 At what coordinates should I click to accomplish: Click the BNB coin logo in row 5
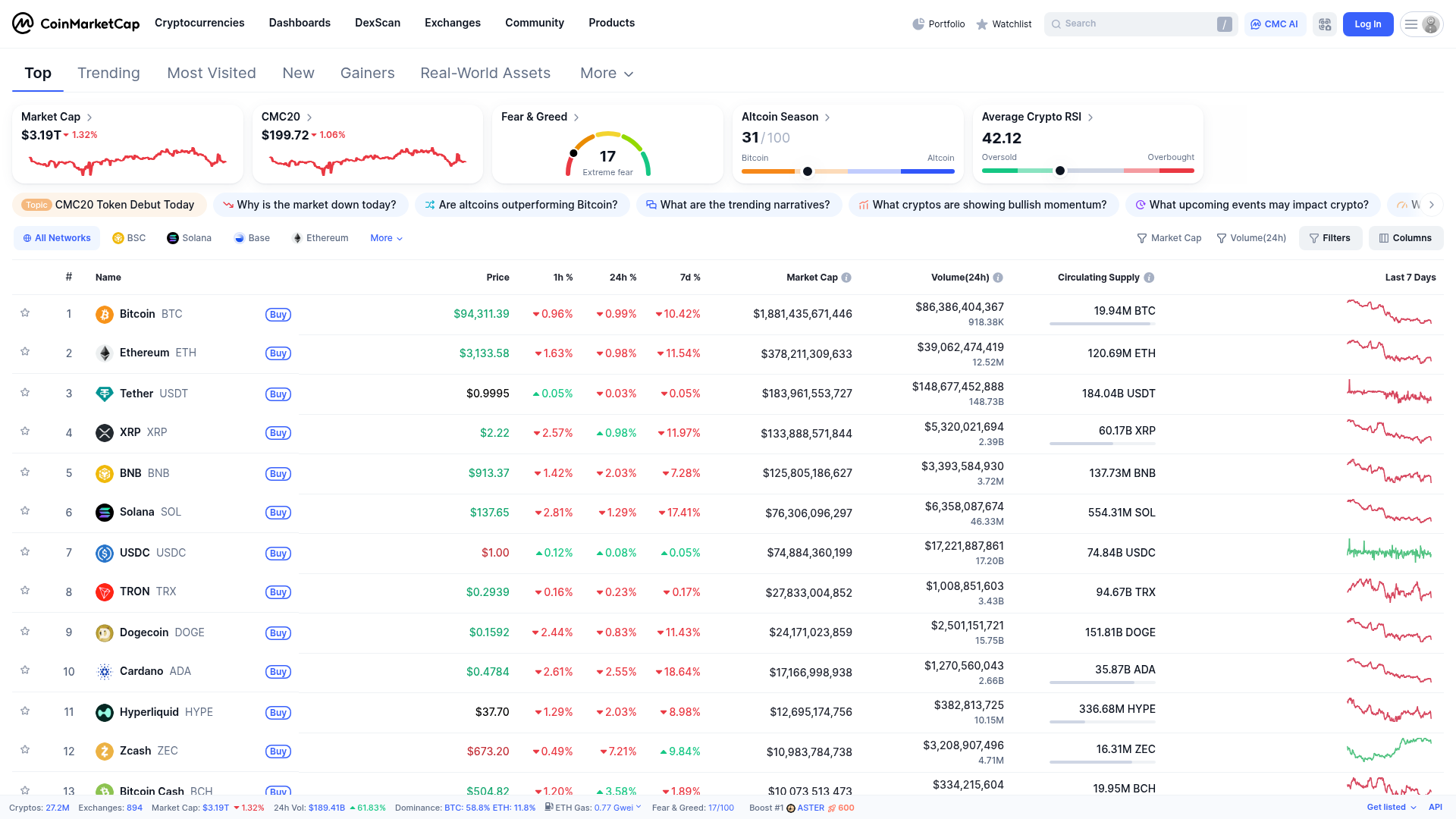coord(105,473)
